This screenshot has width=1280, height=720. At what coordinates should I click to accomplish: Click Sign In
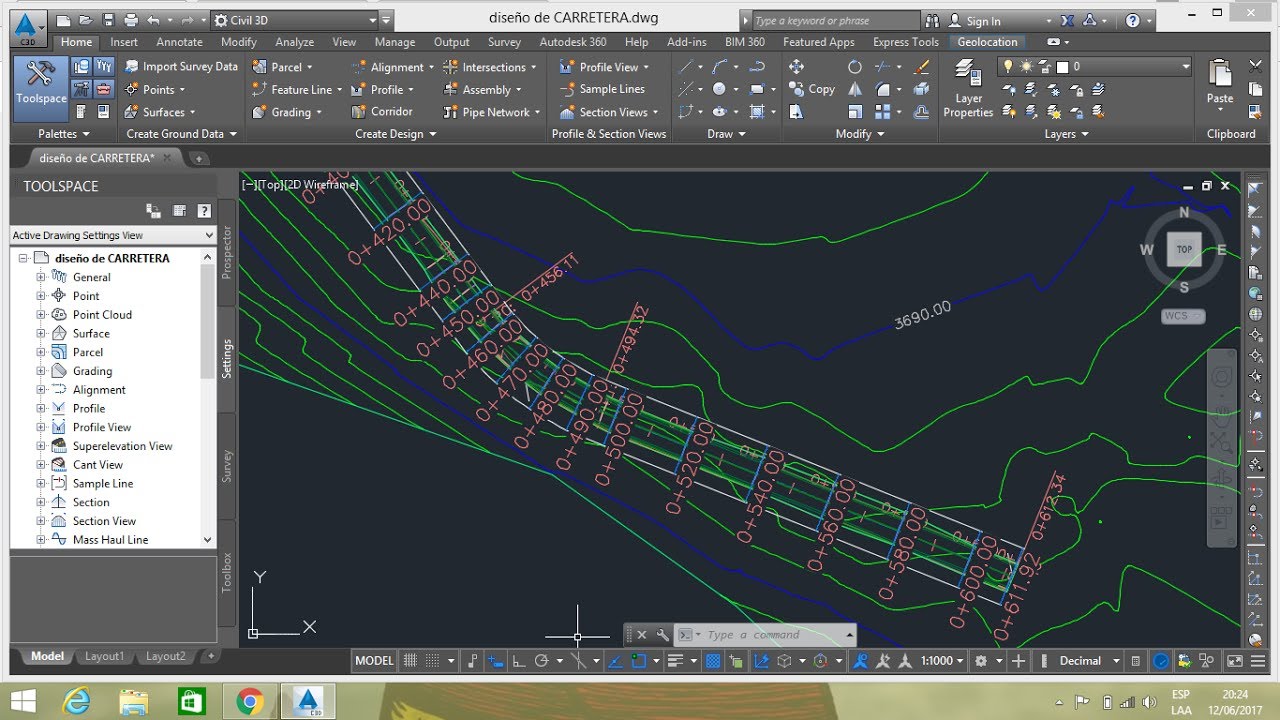pyautogui.click(x=983, y=21)
